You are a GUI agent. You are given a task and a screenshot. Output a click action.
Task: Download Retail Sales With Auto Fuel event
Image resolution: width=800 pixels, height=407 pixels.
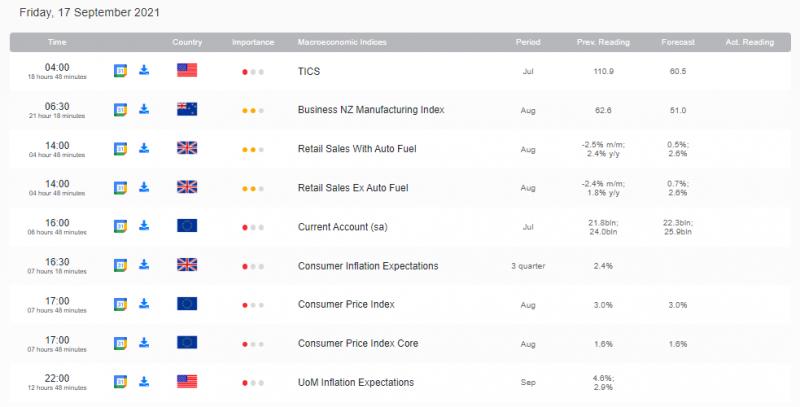pyautogui.click(x=144, y=148)
